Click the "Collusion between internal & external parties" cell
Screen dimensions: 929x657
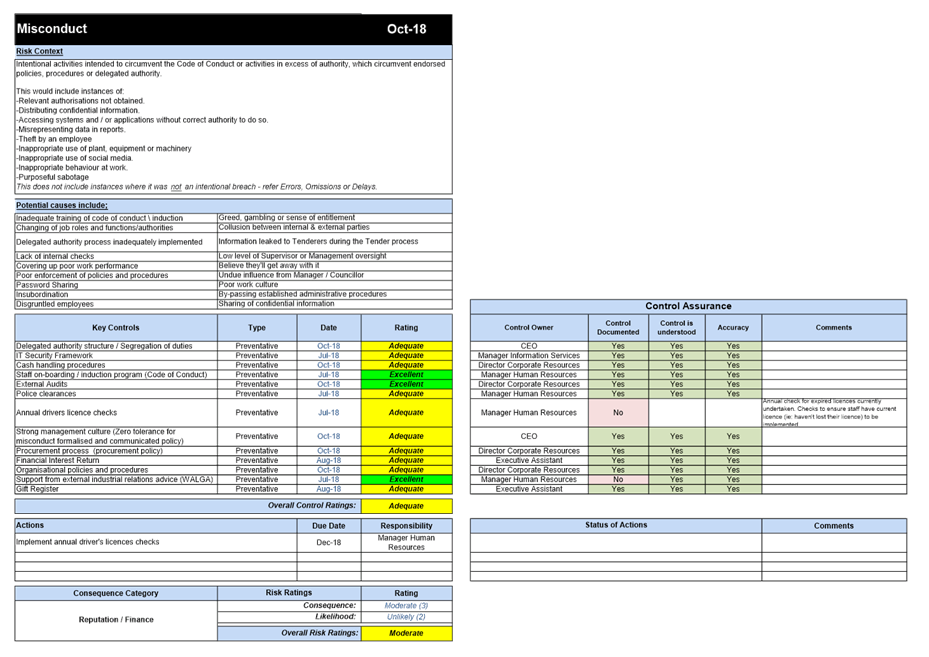[335, 227]
